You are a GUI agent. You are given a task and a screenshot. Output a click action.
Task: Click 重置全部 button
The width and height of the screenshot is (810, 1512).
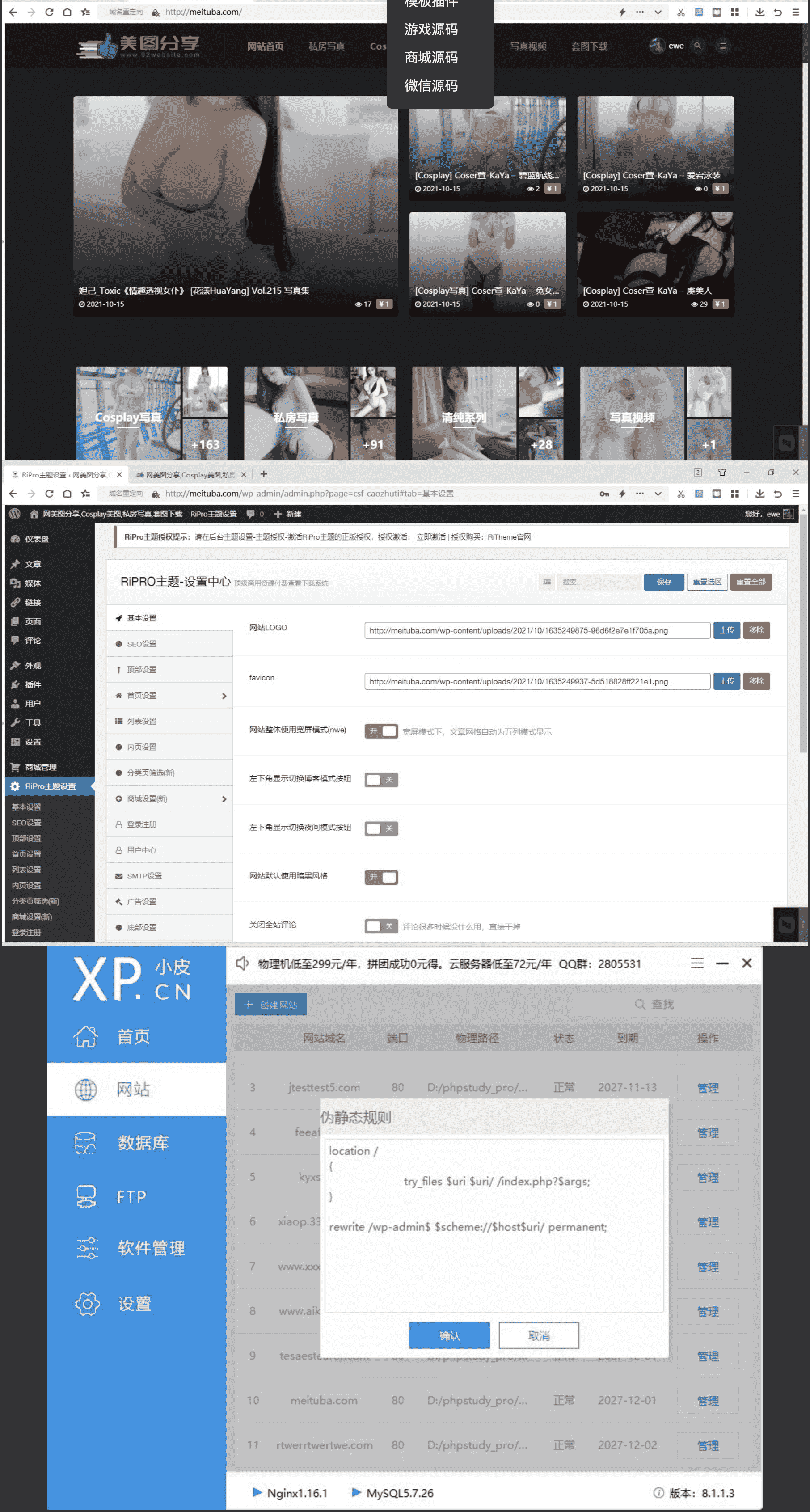(x=751, y=582)
